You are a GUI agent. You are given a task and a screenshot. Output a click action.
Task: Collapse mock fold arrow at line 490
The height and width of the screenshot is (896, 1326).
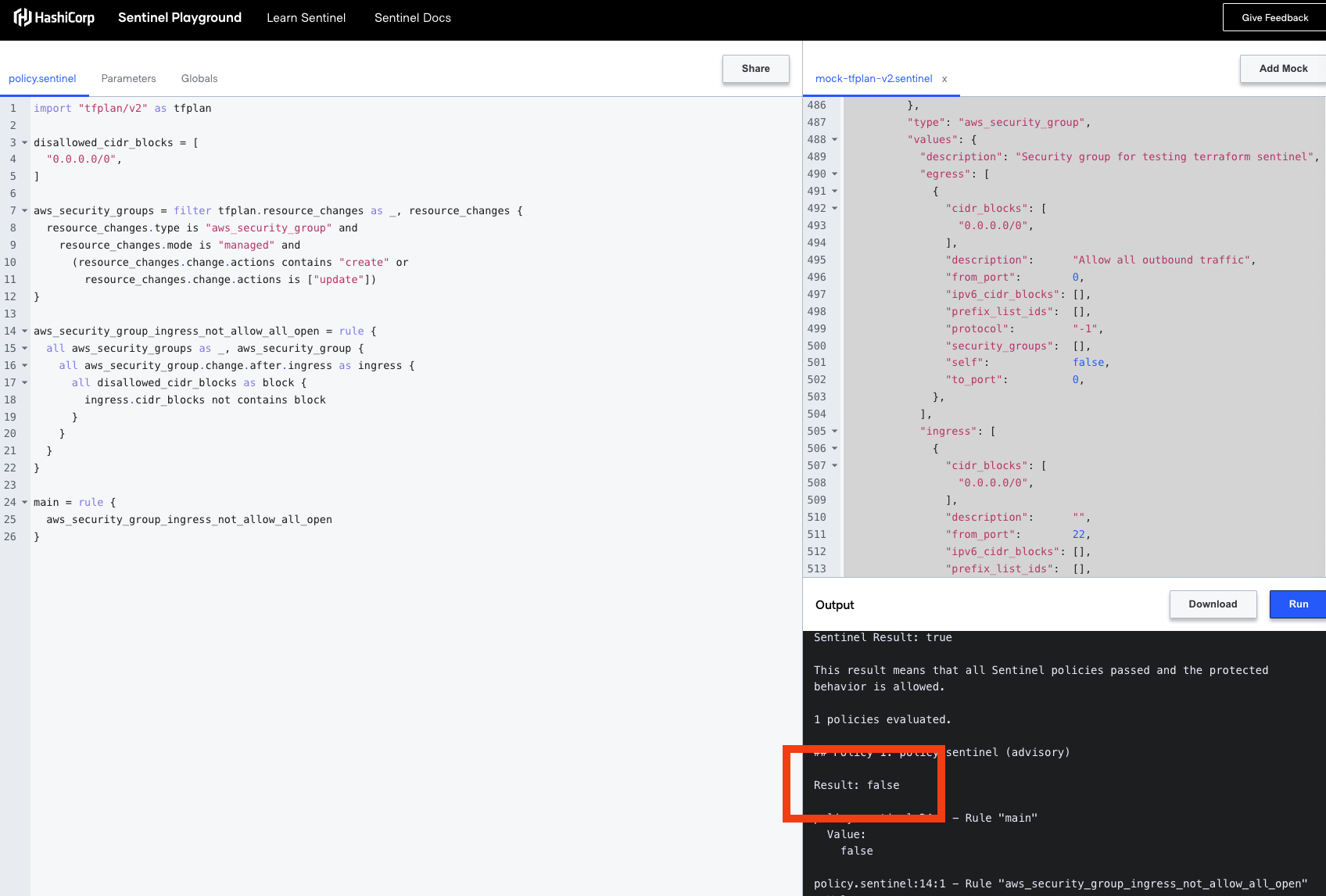coord(834,174)
